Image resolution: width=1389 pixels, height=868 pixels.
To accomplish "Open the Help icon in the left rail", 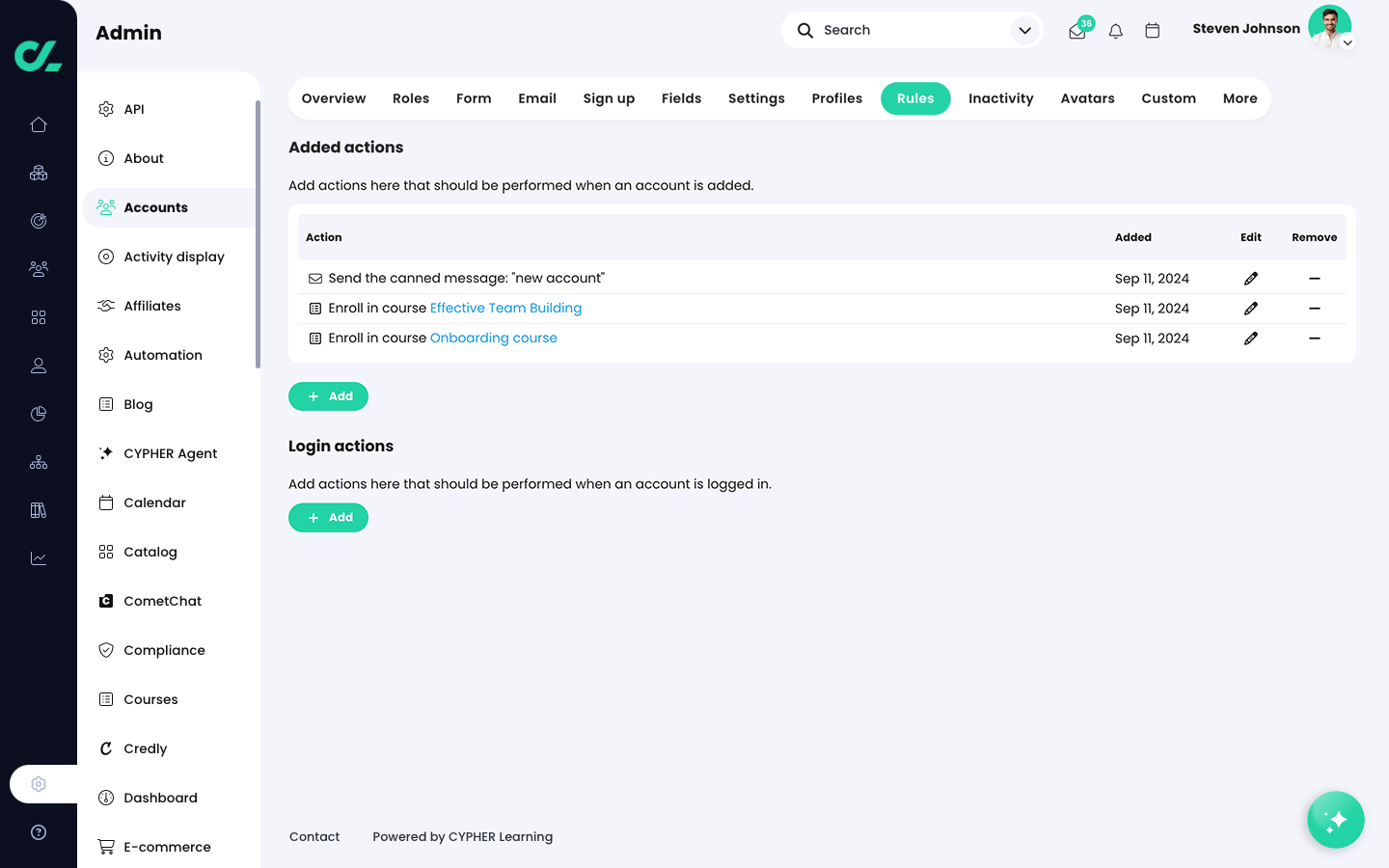I will [39, 832].
